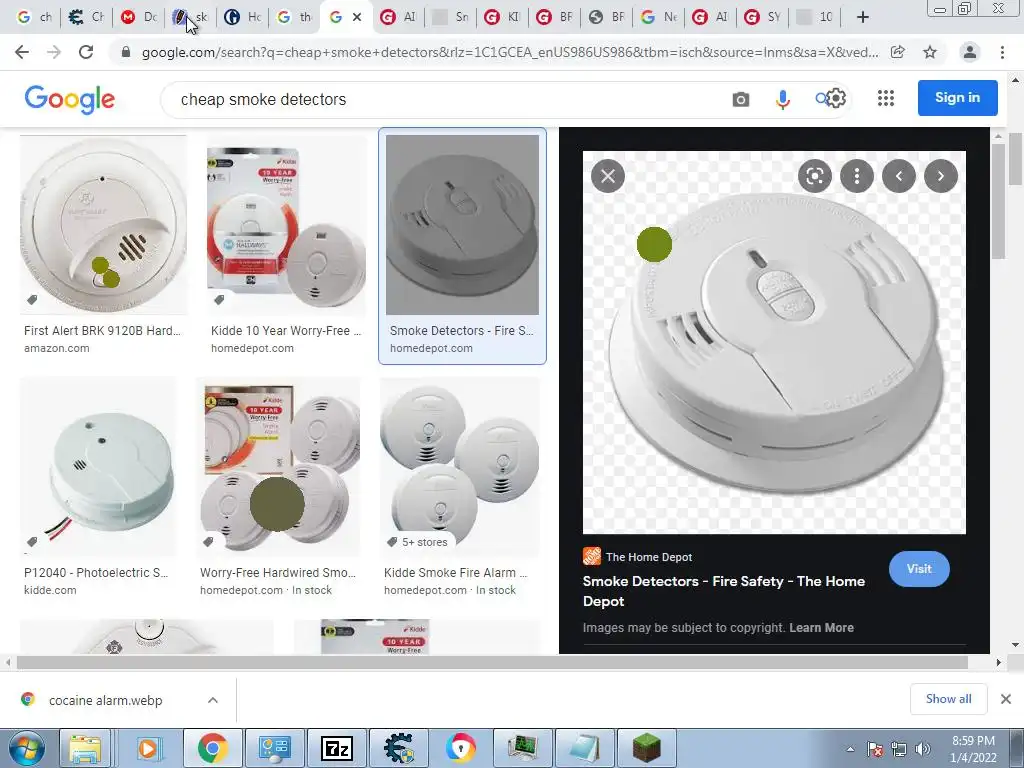Screen dimensions: 1024x768
Task: Click the kidde.com source text
Action: (x=50, y=590)
